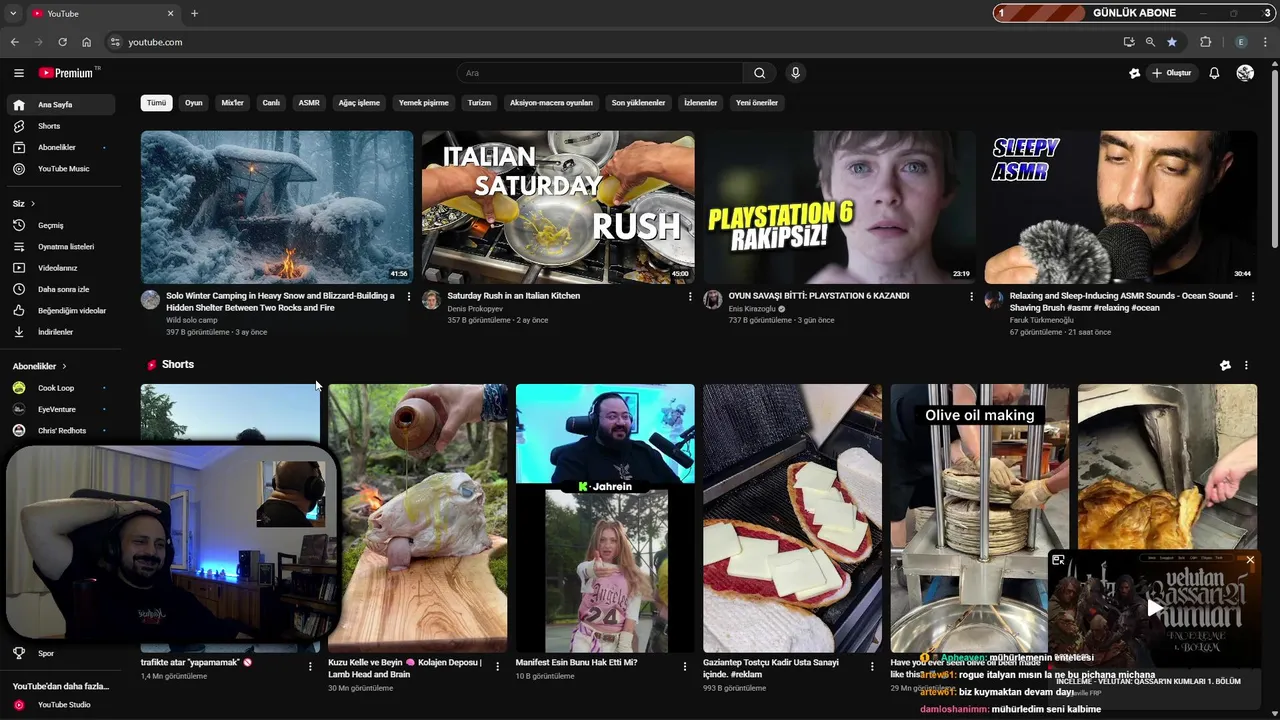
Task: Open options menu for OYUN SAVAŞI BİTTİ video
Action: (x=971, y=296)
